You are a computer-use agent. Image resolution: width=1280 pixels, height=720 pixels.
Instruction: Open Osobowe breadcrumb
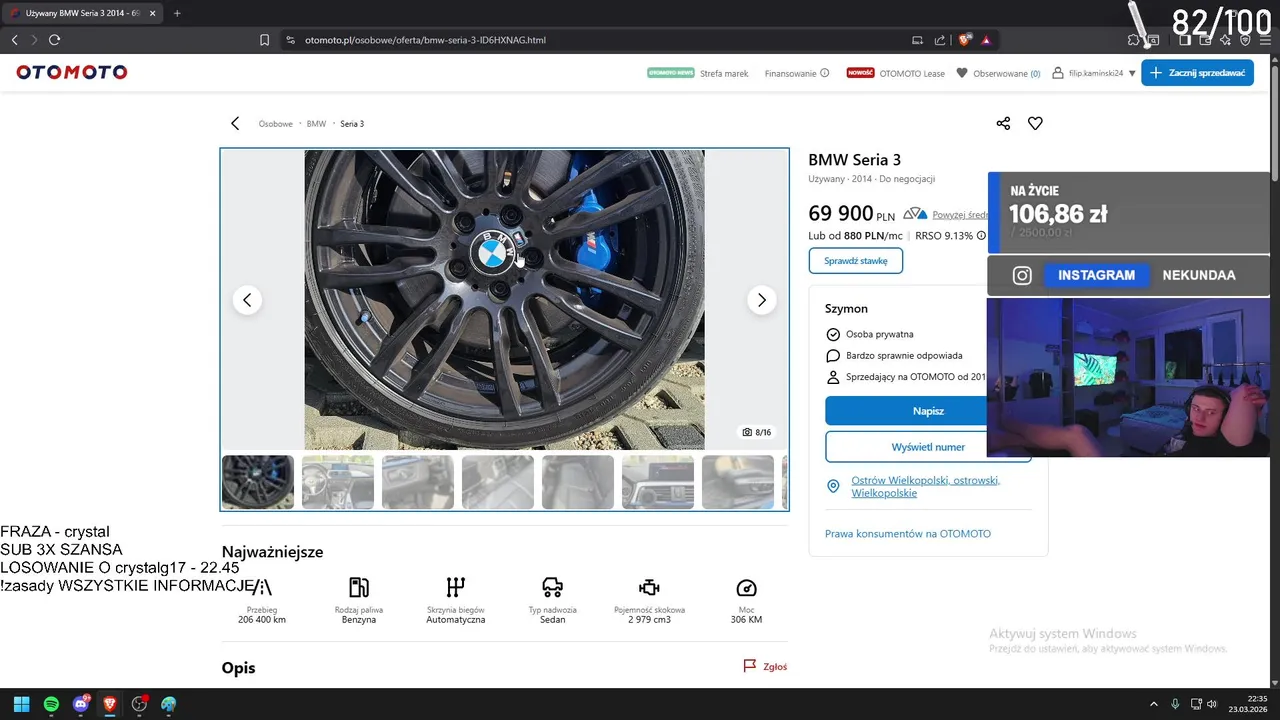[276, 124]
